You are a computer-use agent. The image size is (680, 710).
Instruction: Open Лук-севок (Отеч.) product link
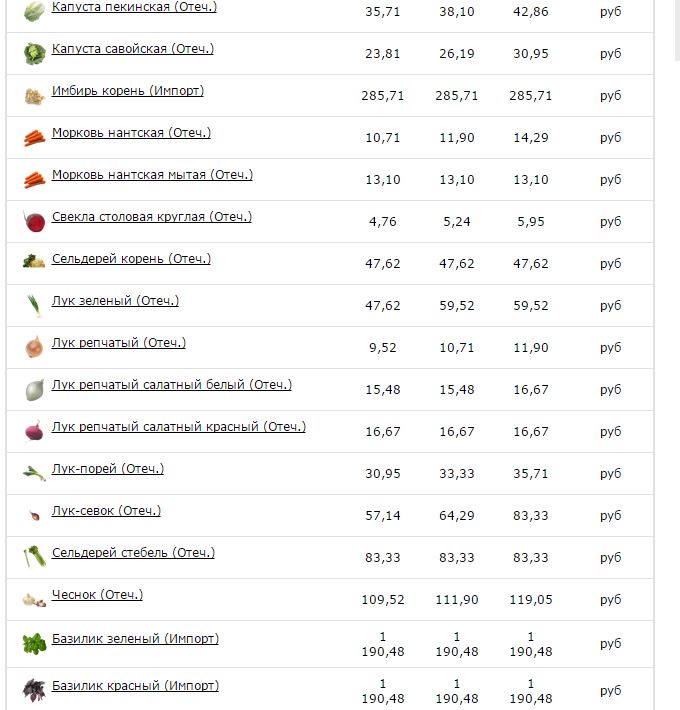[x=106, y=511]
